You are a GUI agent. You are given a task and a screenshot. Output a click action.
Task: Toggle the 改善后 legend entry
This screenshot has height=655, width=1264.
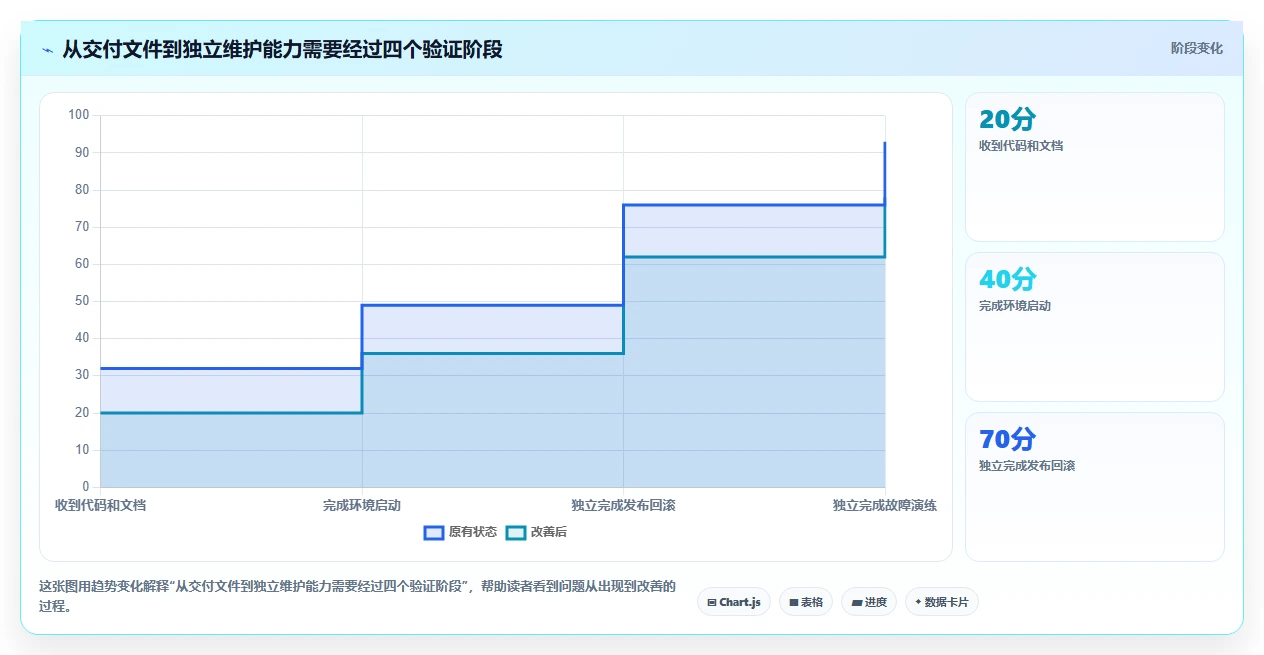point(536,532)
